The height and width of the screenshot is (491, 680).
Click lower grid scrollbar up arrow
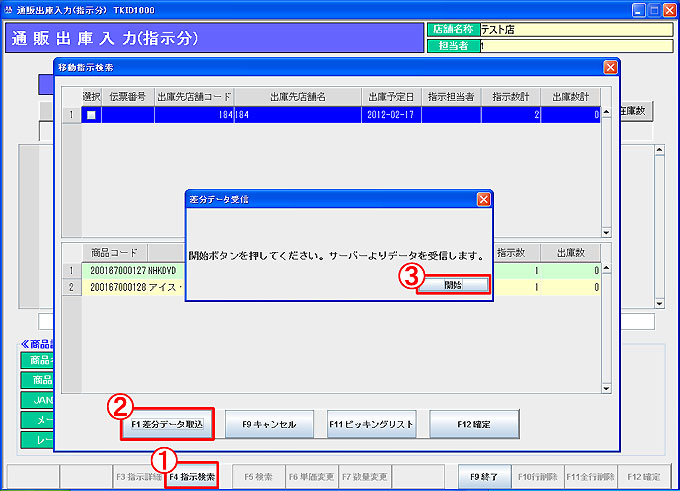[x=606, y=268]
